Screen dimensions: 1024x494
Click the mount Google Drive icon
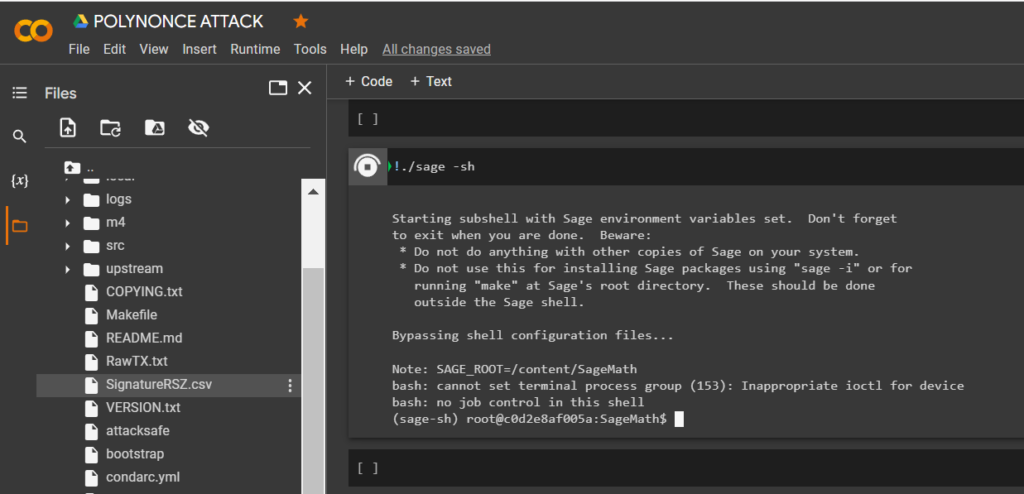(x=155, y=127)
